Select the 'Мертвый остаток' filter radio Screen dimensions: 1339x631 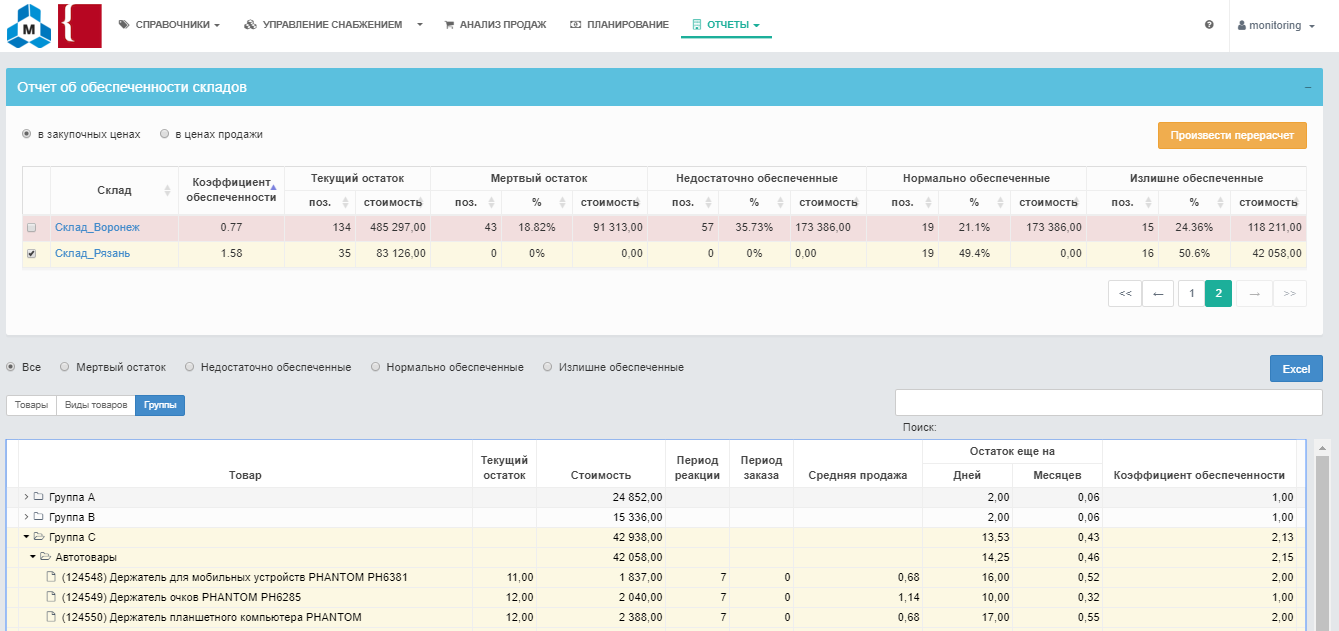point(66,367)
